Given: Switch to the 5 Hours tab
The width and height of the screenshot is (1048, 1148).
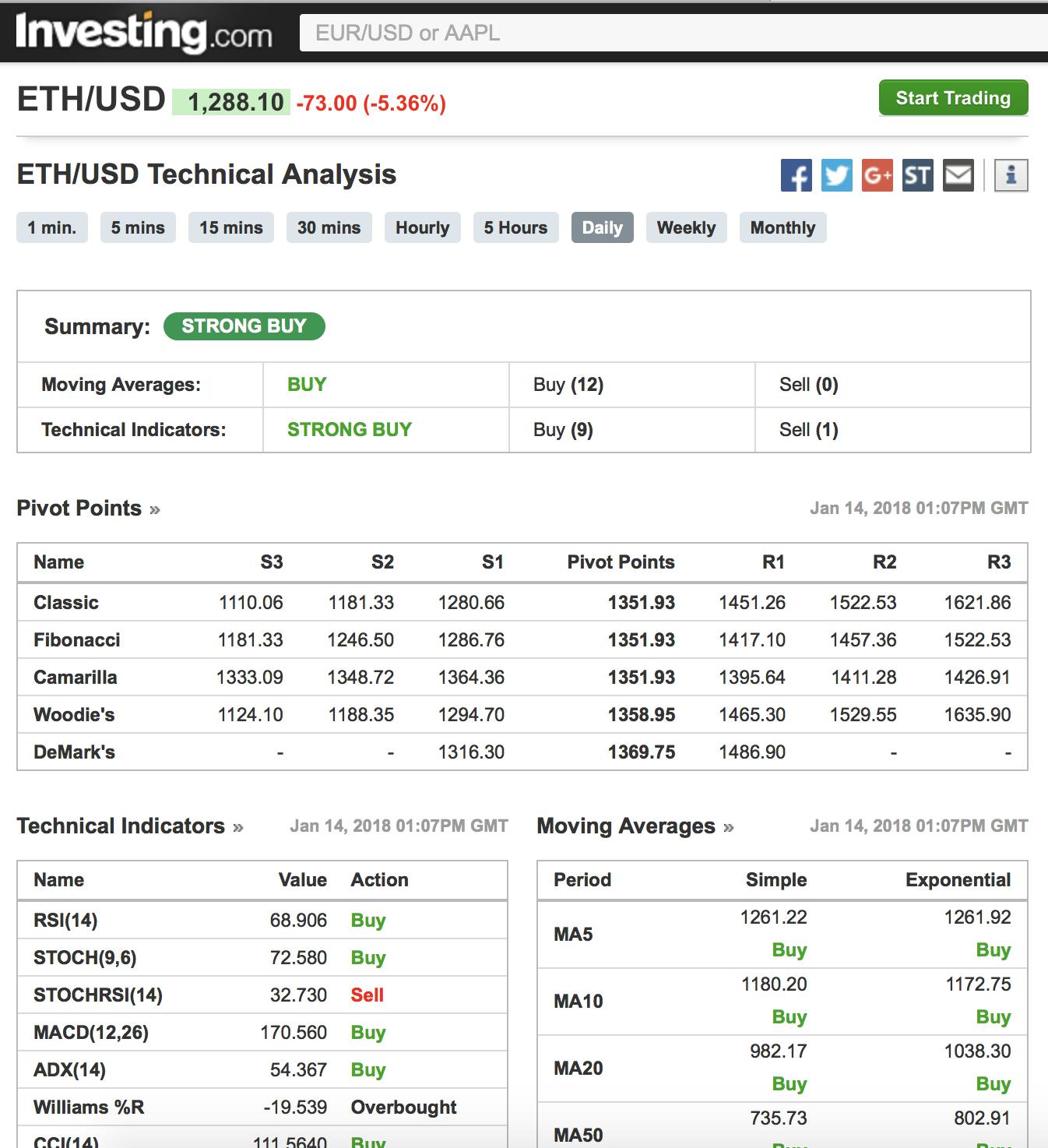Looking at the screenshot, I should [x=515, y=227].
